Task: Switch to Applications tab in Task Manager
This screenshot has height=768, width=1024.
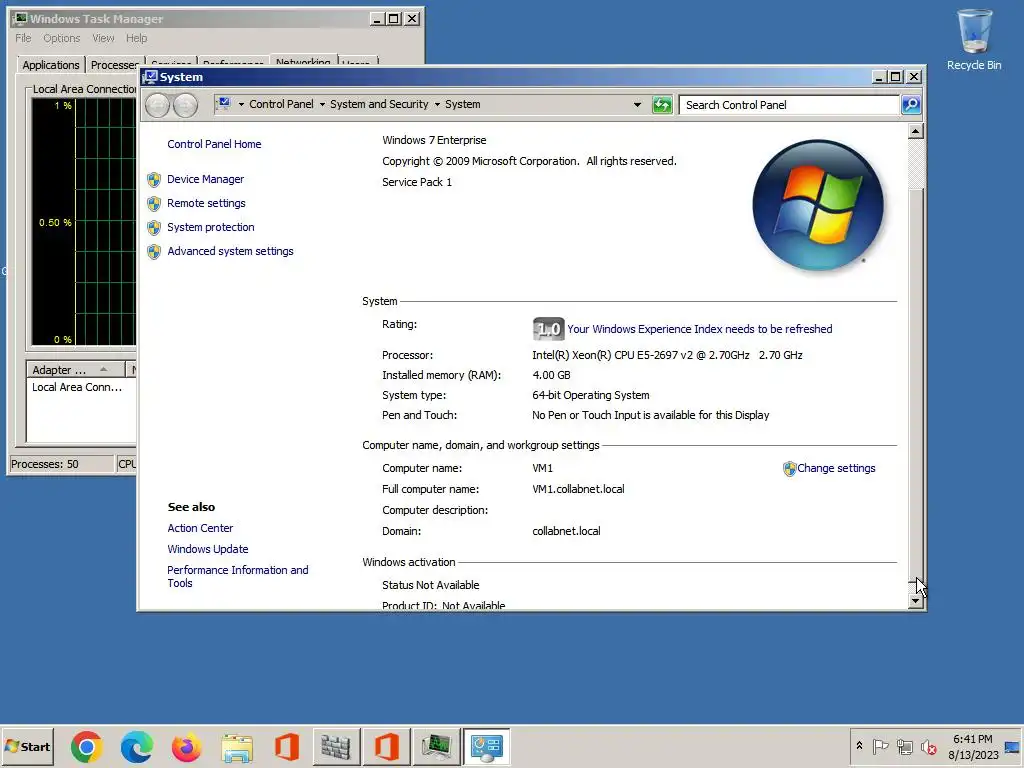Action: pyautogui.click(x=50, y=65)
